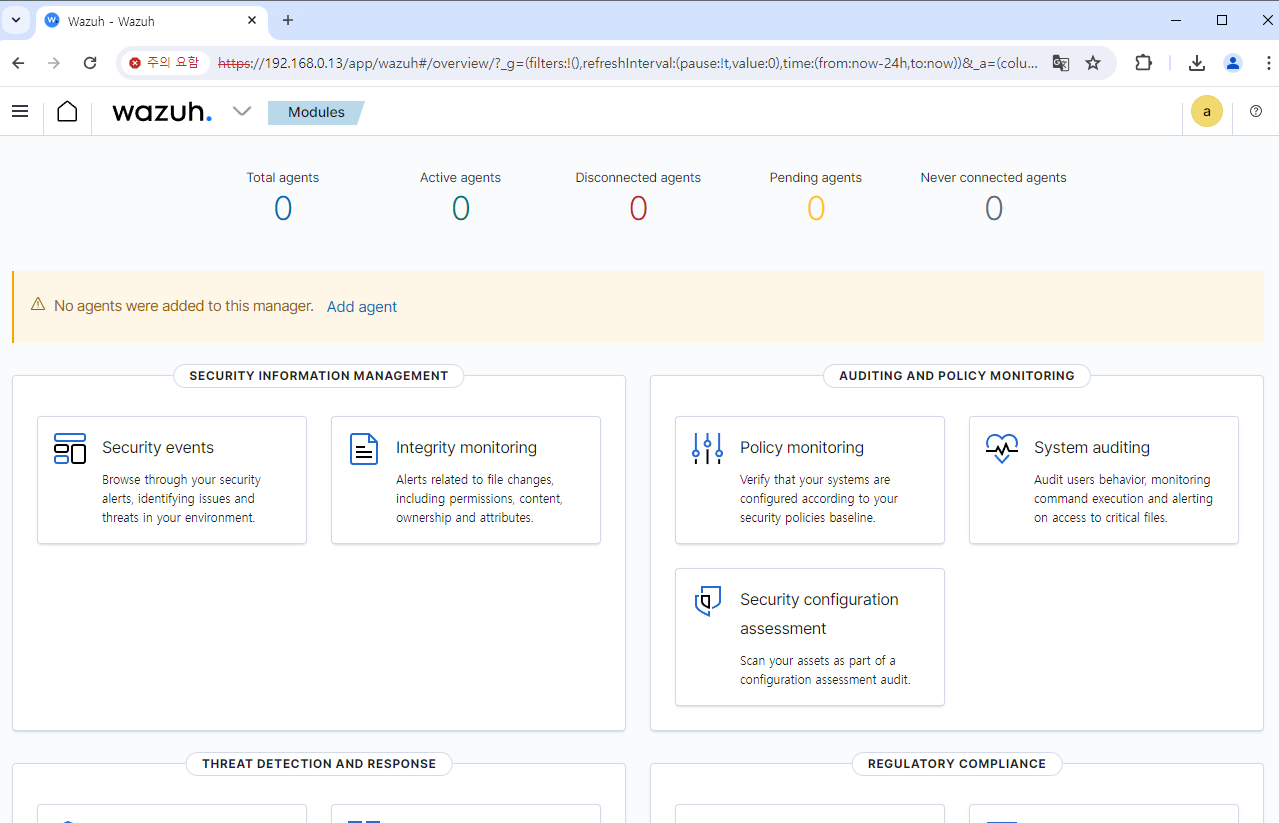Click the Security events dashboard icon
Screen dimensions: 1279x823
pos(70,449)
